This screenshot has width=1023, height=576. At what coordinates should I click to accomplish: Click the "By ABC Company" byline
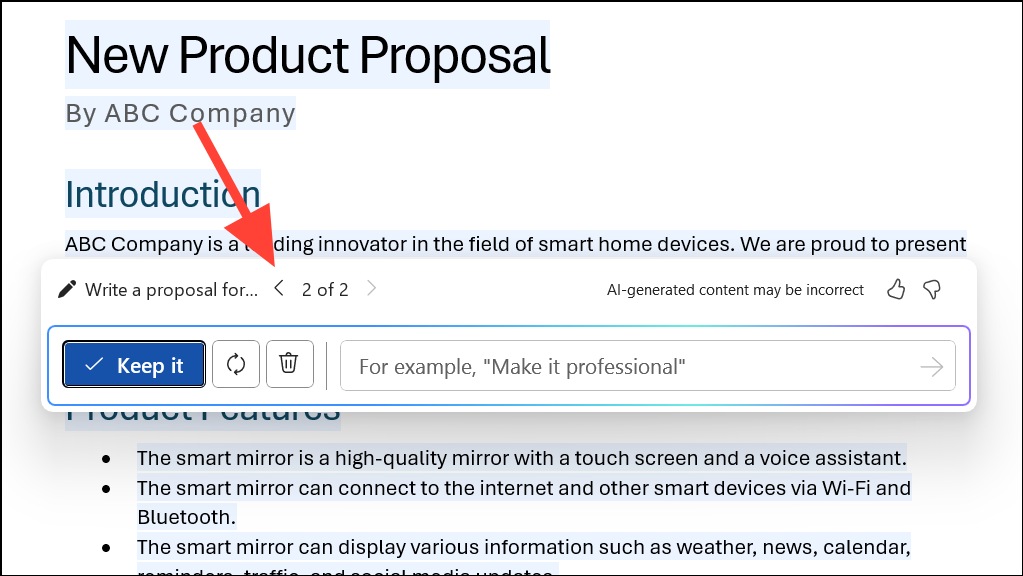click(179, 112)
